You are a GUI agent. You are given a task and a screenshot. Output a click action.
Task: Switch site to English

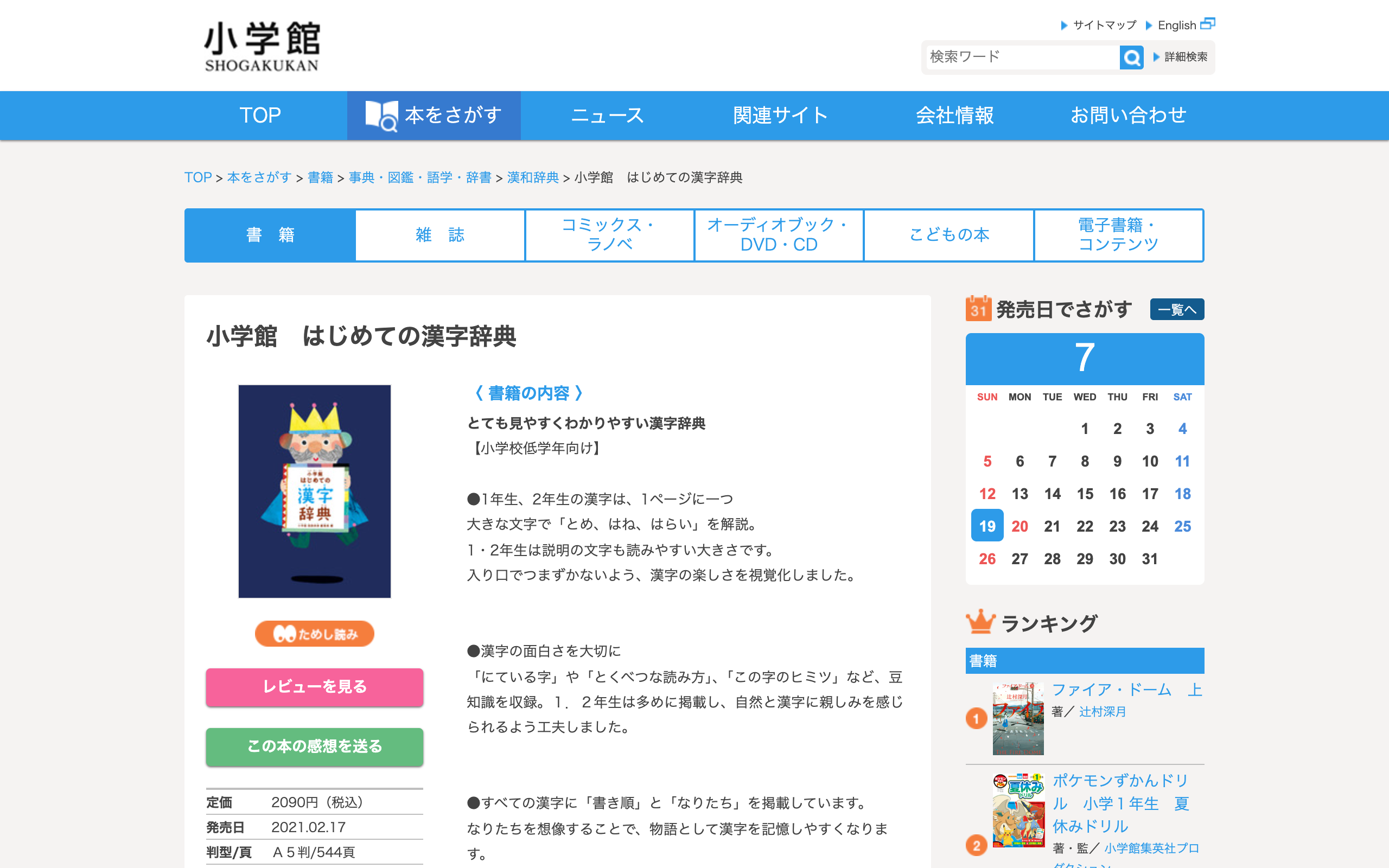[1176, 25]
